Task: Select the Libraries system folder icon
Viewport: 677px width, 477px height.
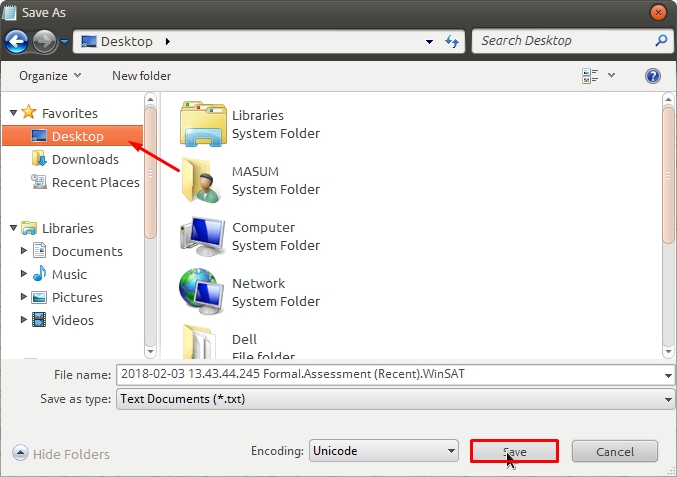Action: click(203, 124)
